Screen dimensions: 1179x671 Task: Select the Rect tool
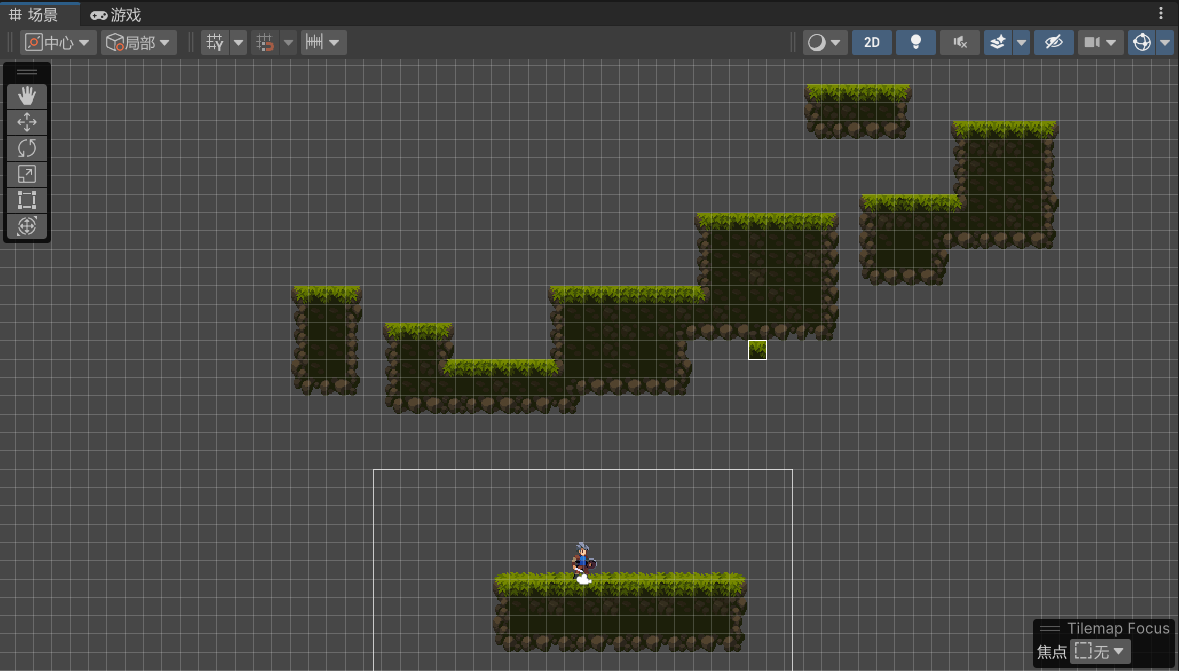click(27, 200)
